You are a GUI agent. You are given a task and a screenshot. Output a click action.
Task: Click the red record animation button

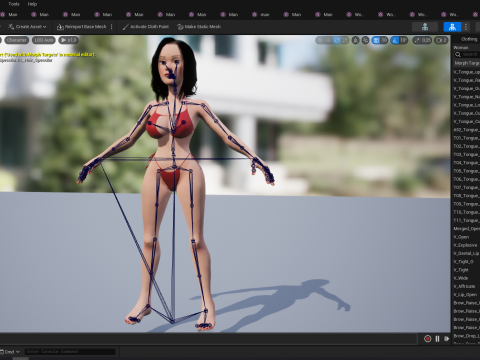(428, 339)
